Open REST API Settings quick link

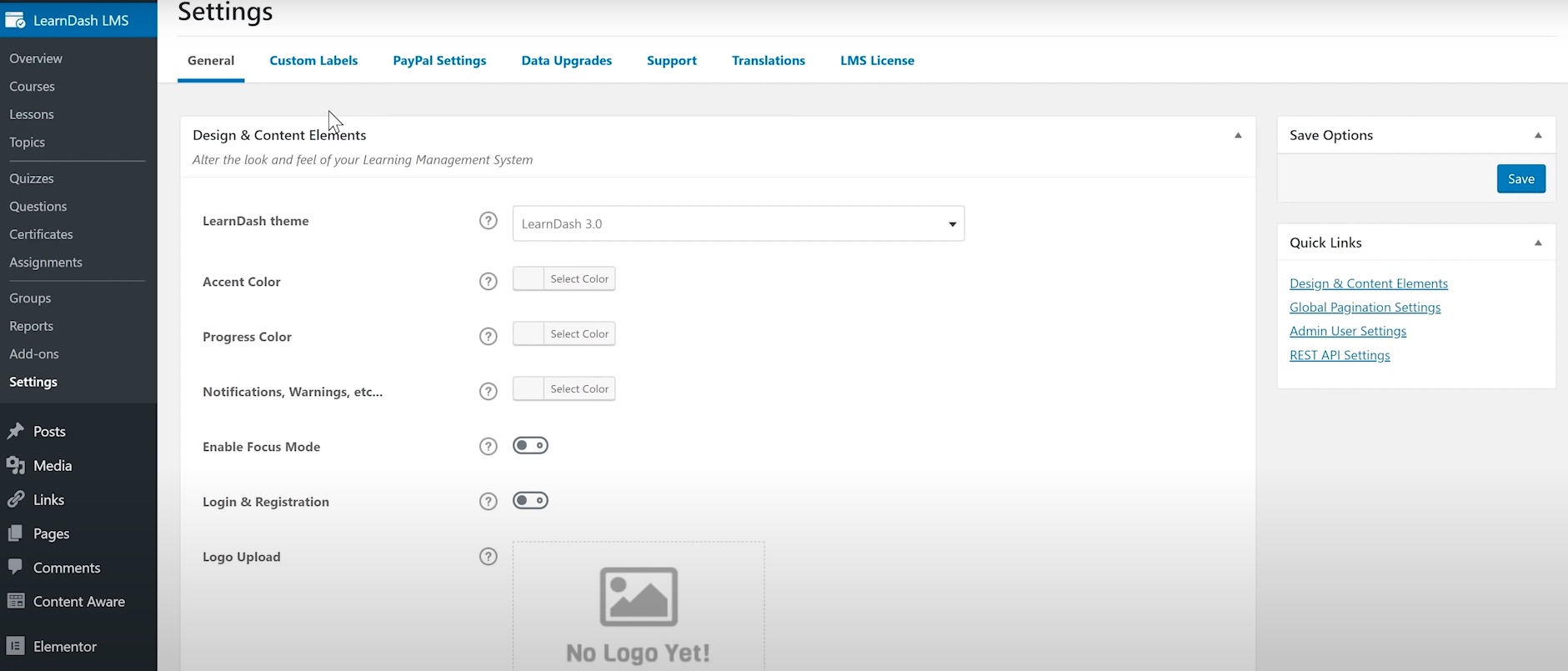pyautogui.click(x=1340, y=355)
